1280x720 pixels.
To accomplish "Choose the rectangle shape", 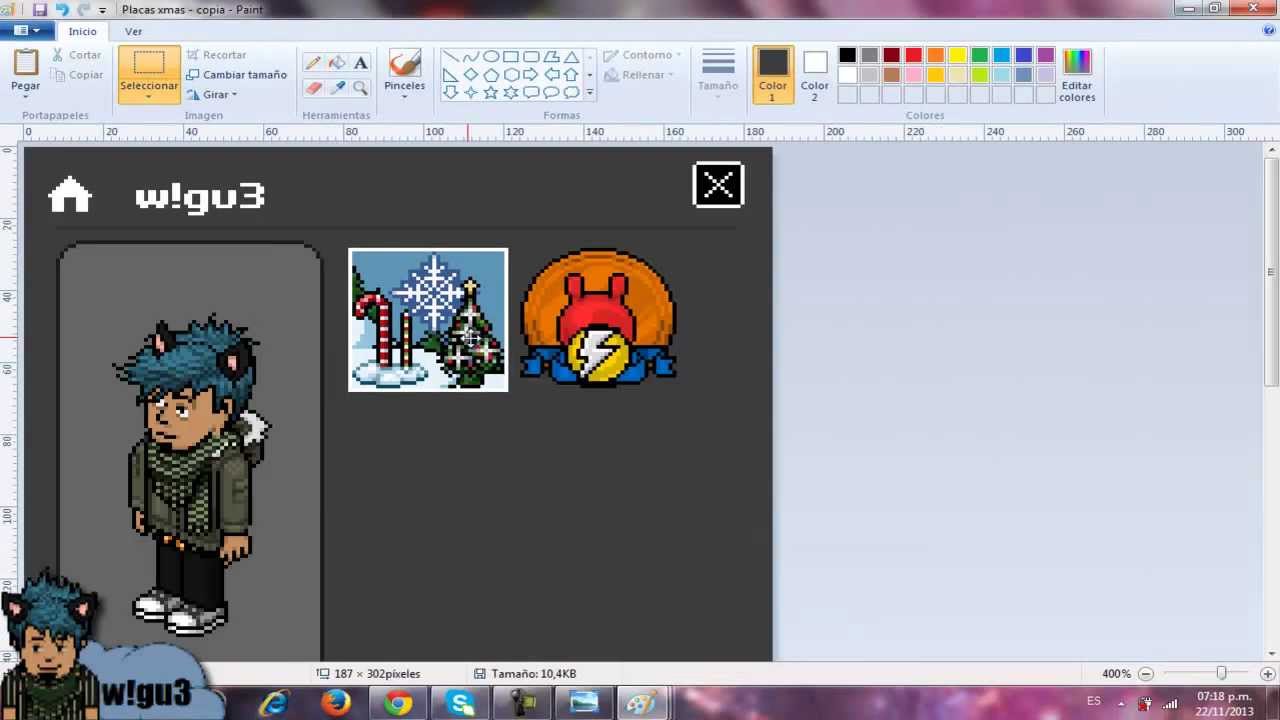I will [510, 57].
